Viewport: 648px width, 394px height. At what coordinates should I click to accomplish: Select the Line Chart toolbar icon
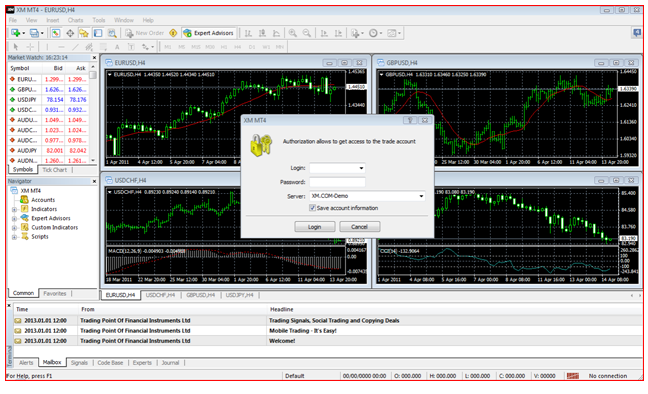pos(276,33)
